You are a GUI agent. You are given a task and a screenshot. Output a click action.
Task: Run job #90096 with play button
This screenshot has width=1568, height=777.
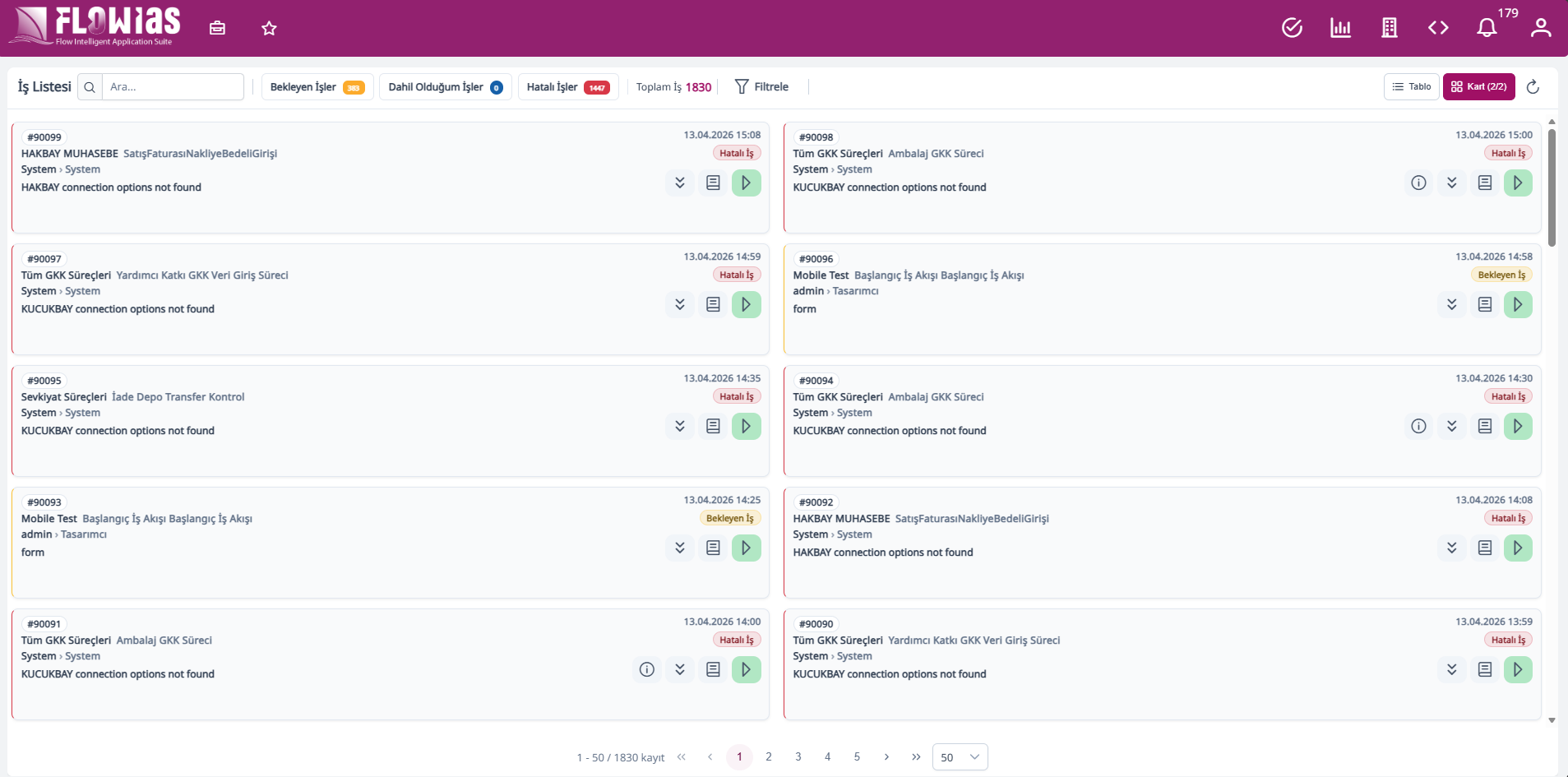[x=1518, y=304]
